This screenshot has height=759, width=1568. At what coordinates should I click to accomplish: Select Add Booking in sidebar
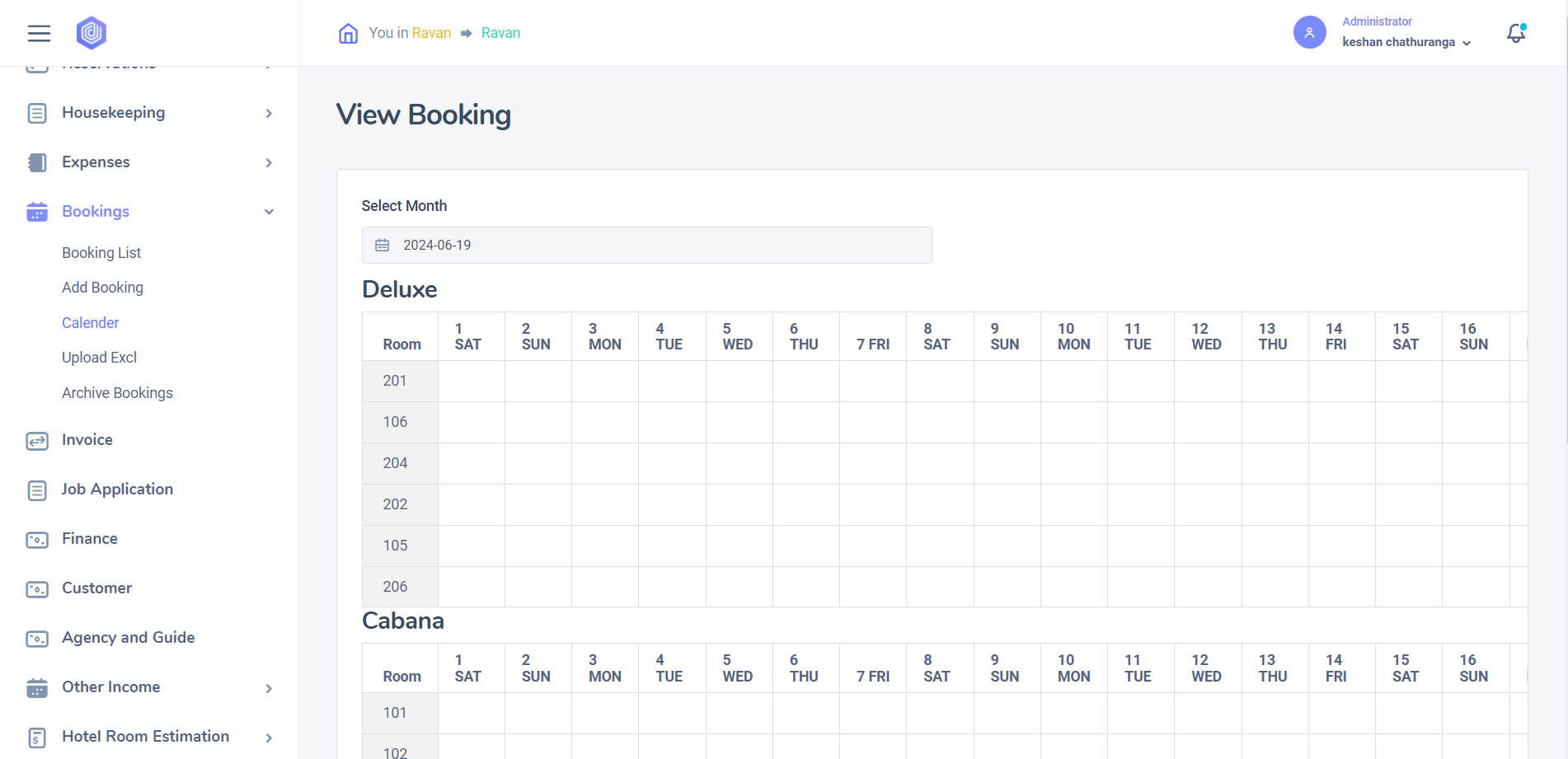[x=102, y=288]
